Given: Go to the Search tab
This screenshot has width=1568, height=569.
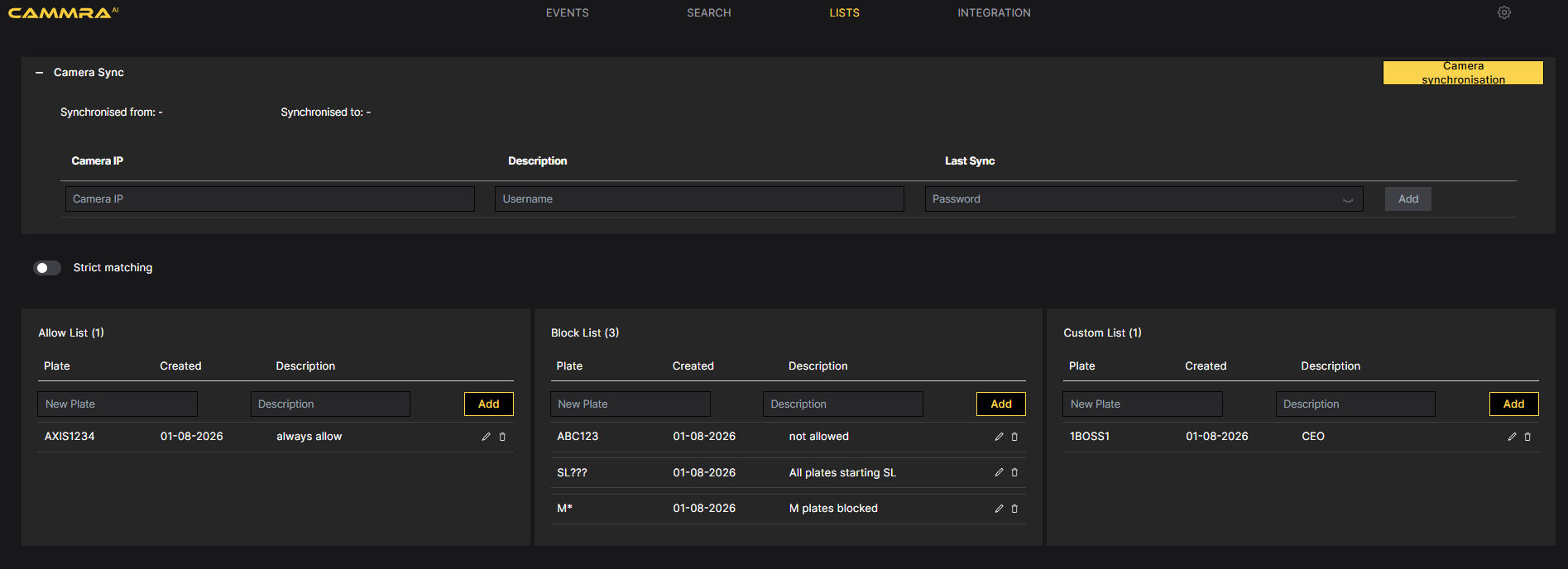Looking at the screenshot, I should tap(708, 12).
